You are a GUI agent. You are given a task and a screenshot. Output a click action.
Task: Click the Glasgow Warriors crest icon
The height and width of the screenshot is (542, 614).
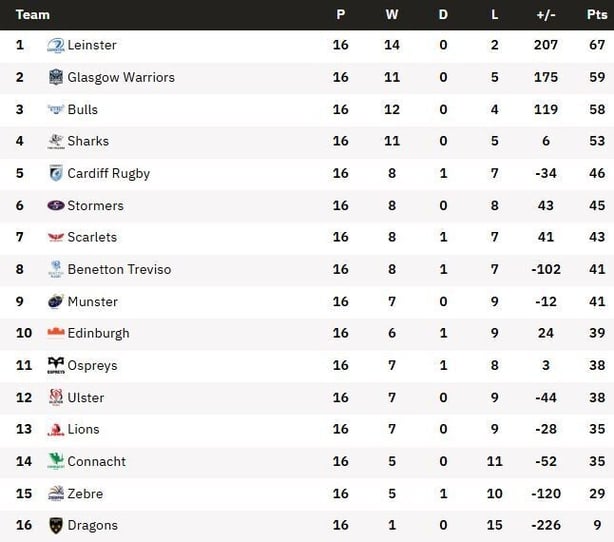tap(56, 77)
